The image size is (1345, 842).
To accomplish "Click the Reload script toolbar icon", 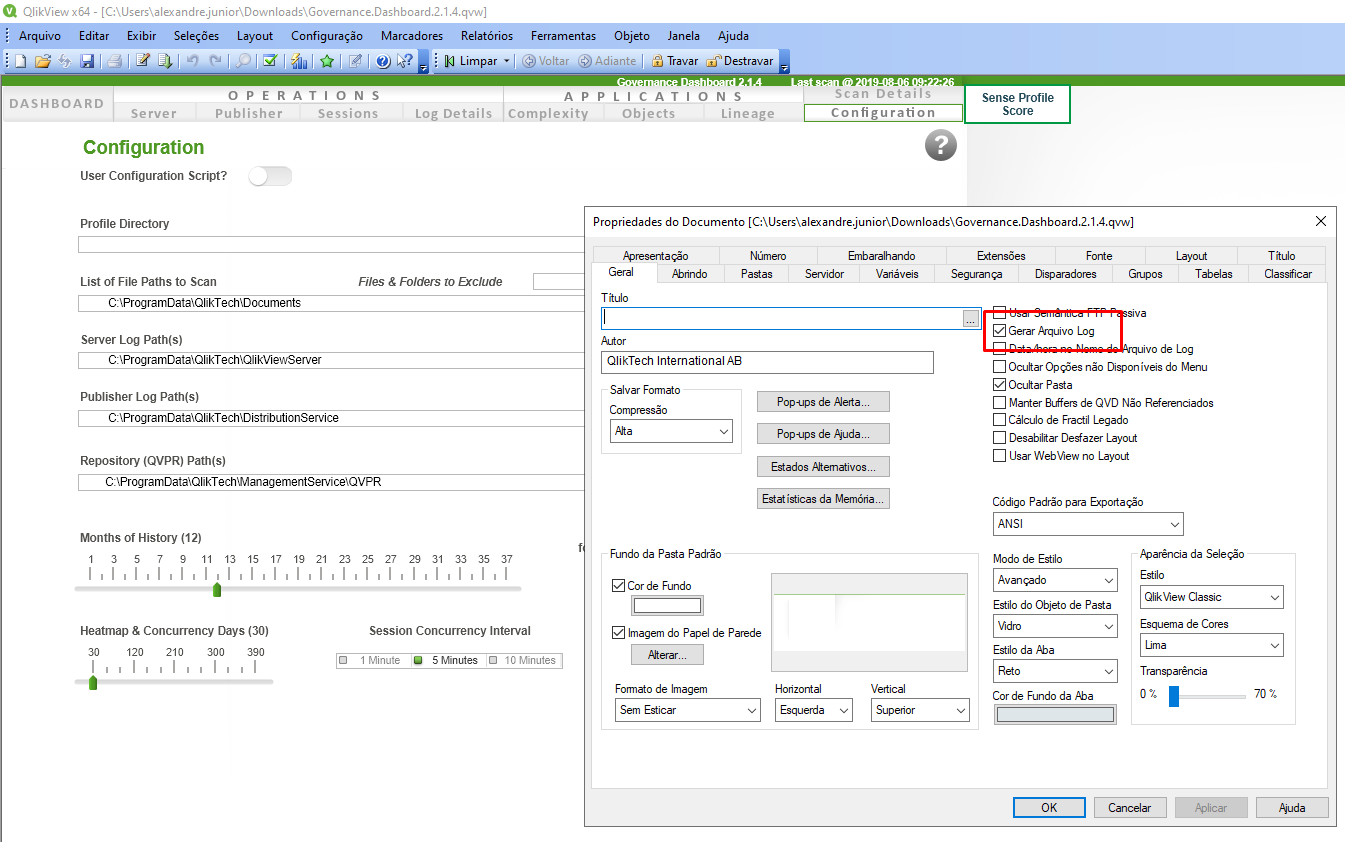I will [165, 61].
